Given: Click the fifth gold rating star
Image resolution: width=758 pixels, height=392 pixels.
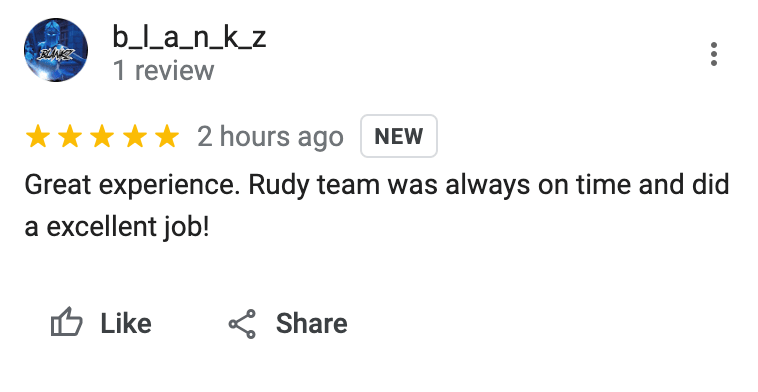Looking at the screenshot, I should pos(167,136).
